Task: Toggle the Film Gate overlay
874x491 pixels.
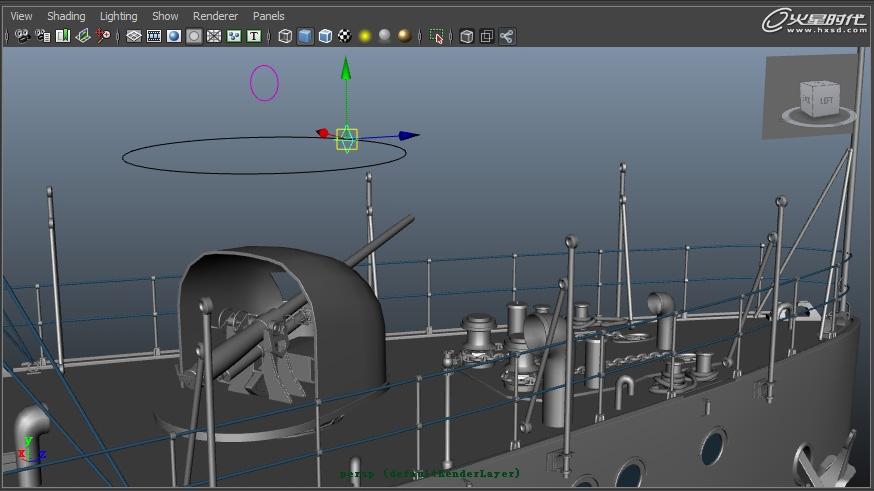Action: click(x=154, y=36)
